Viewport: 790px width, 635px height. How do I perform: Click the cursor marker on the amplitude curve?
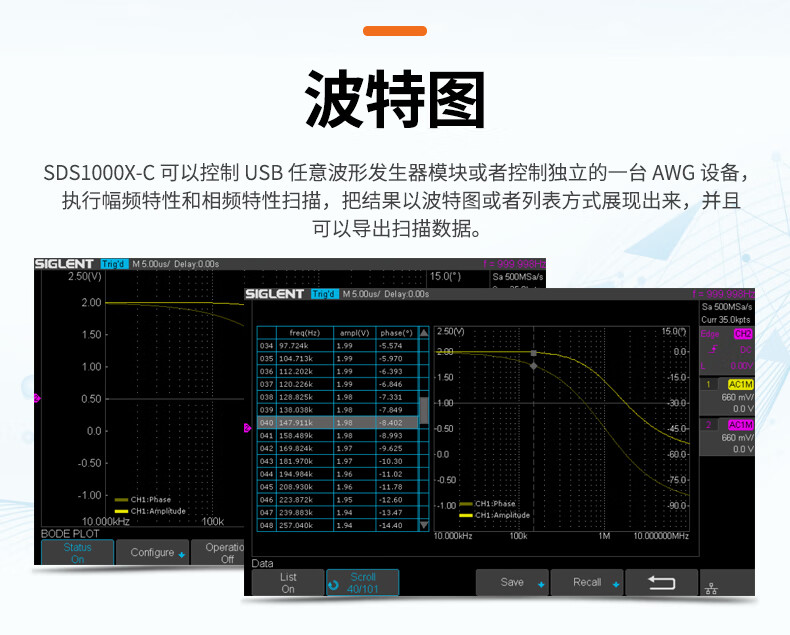(534, 353)
